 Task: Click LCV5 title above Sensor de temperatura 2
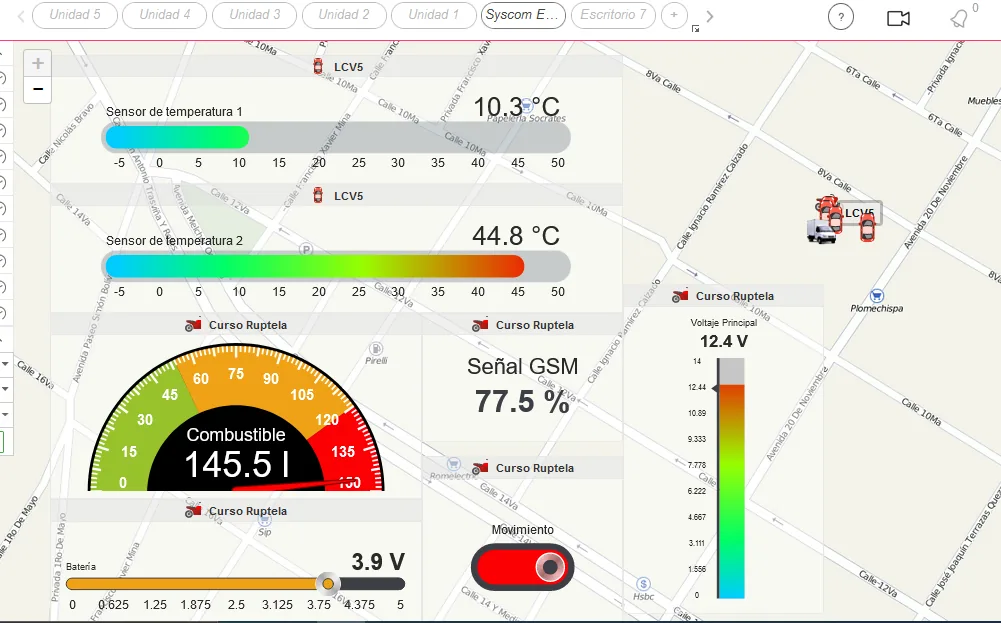(x=349, y=196)
